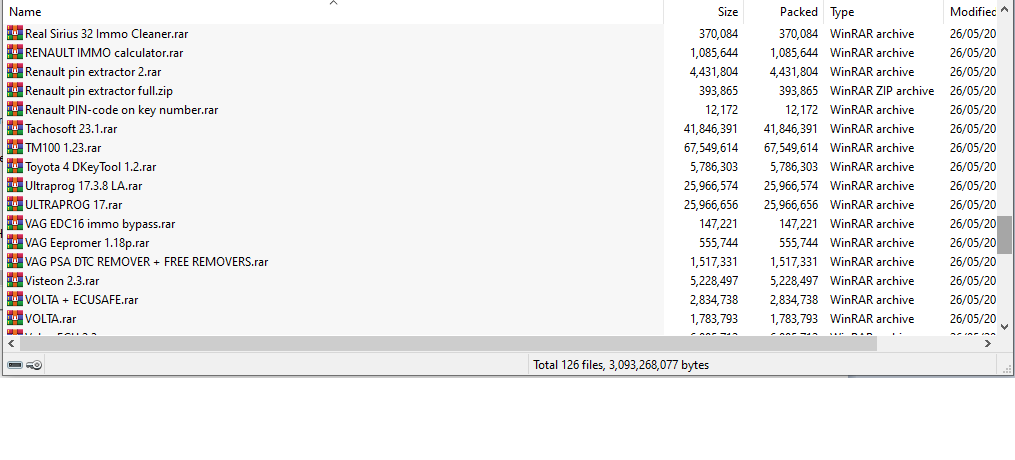Click the icon of Renault pin extractor 2.rar
Viewport: 1015px width, 460px height.
[15, 72]
